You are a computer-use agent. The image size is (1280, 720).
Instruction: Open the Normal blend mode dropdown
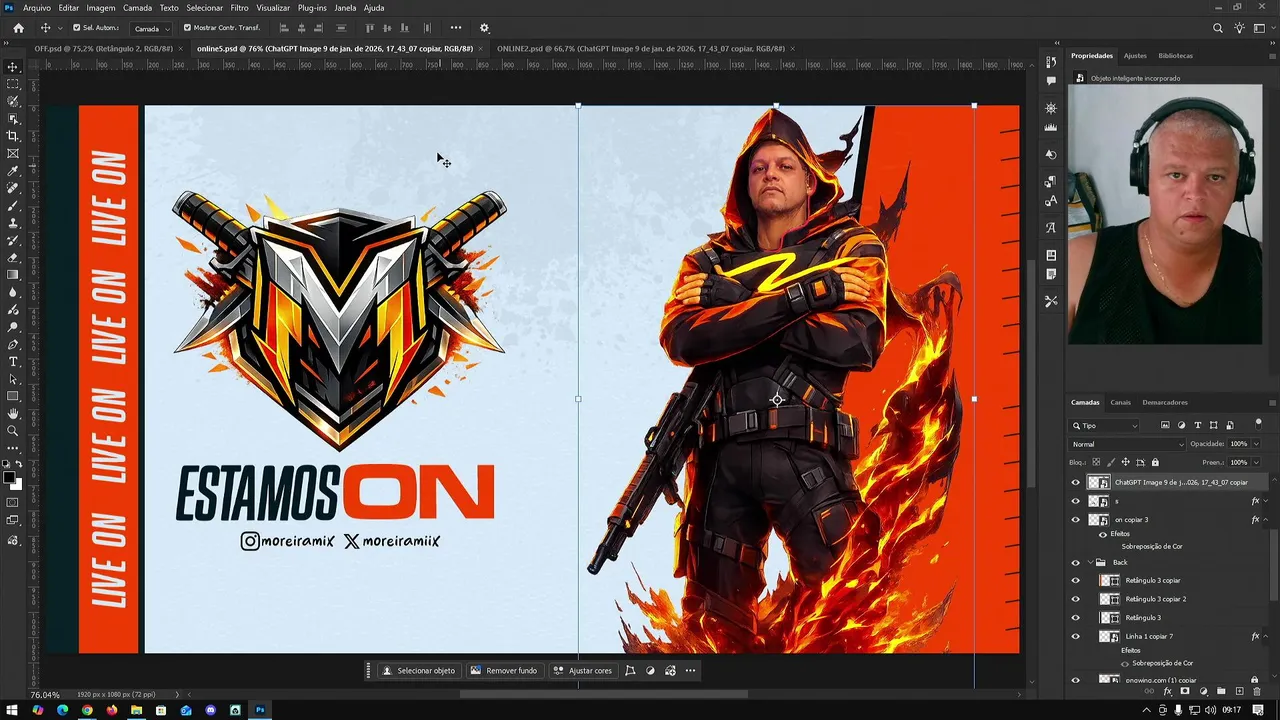[x=1128, y=444]
